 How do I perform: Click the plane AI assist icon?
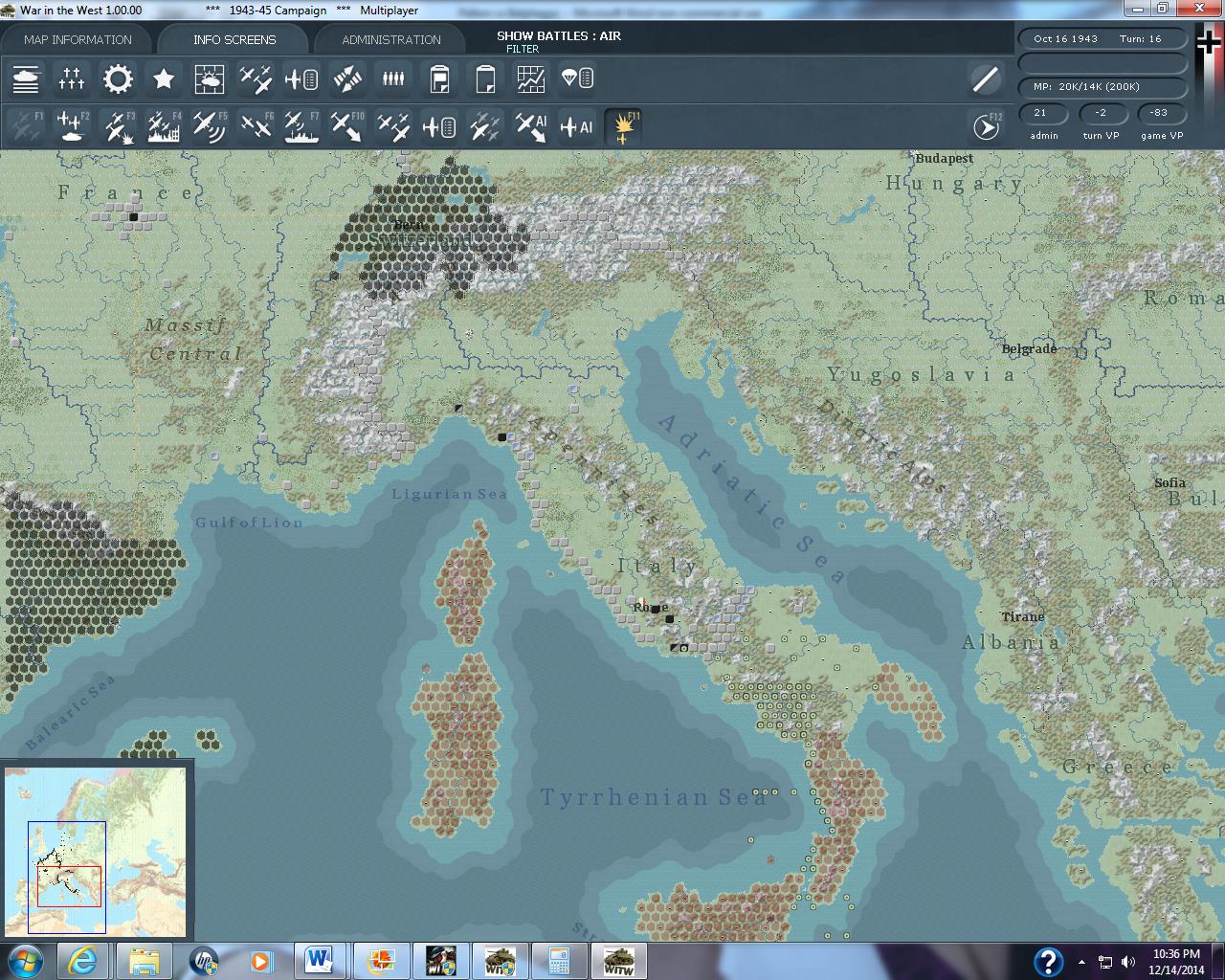577,126
